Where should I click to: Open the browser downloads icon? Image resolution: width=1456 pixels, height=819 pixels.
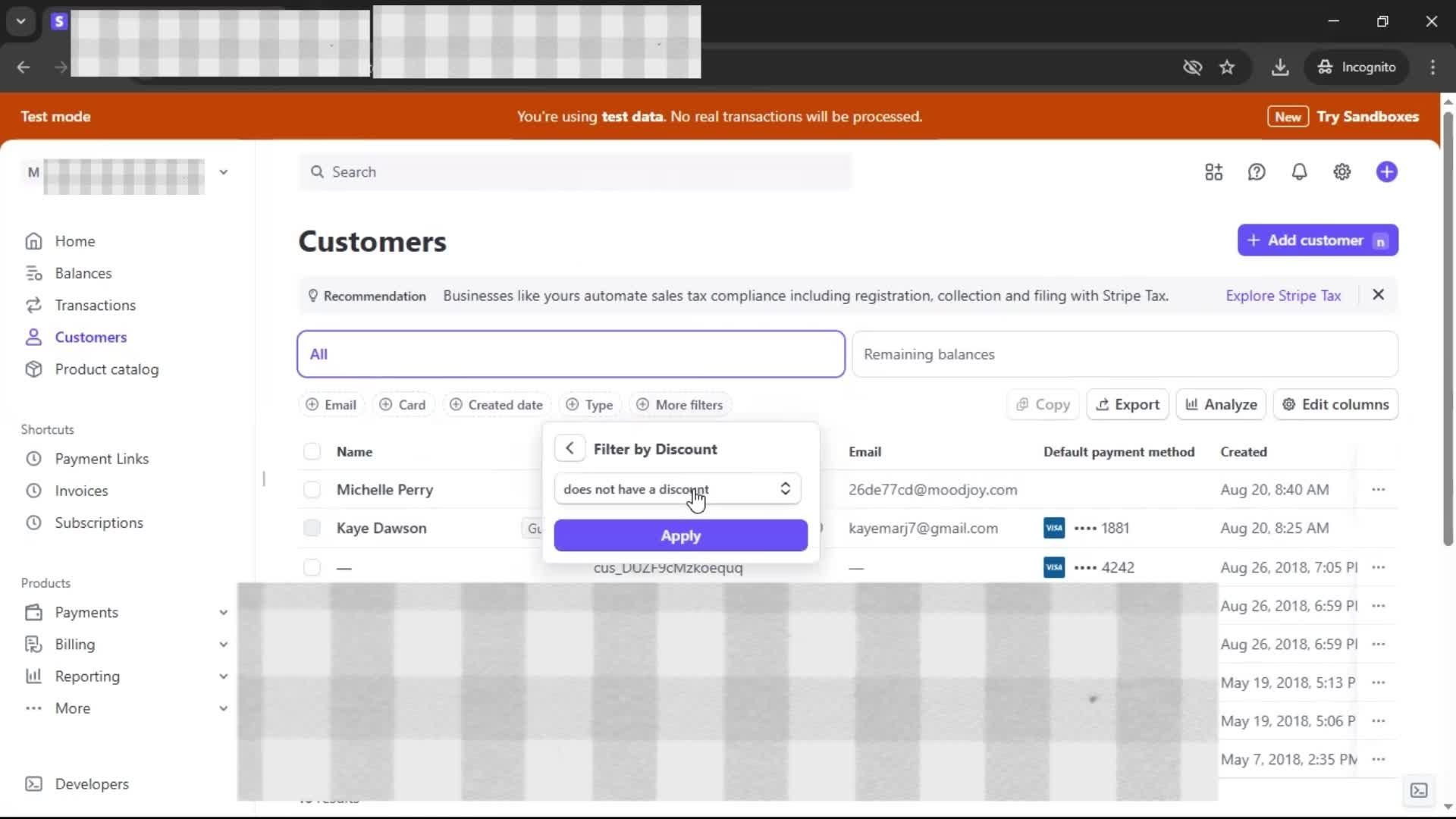[1280, 67]
